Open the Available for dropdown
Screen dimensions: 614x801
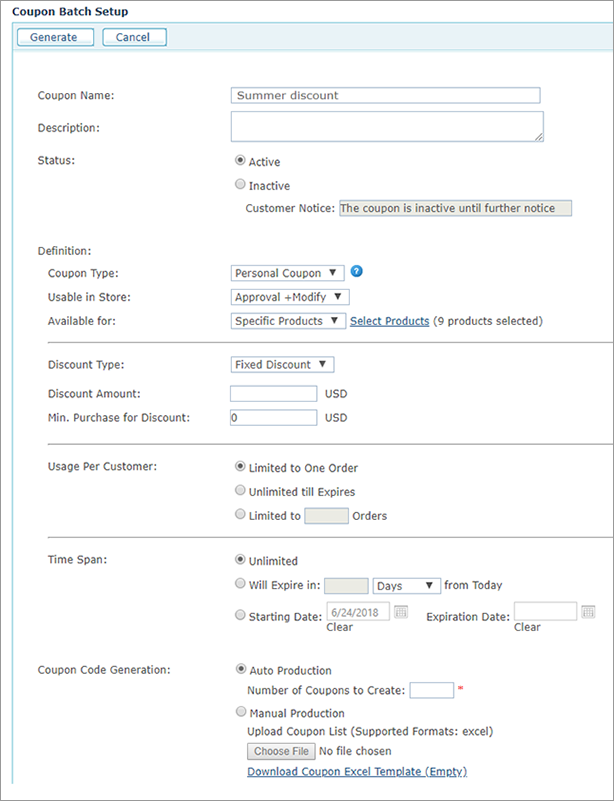coord(288,321)
